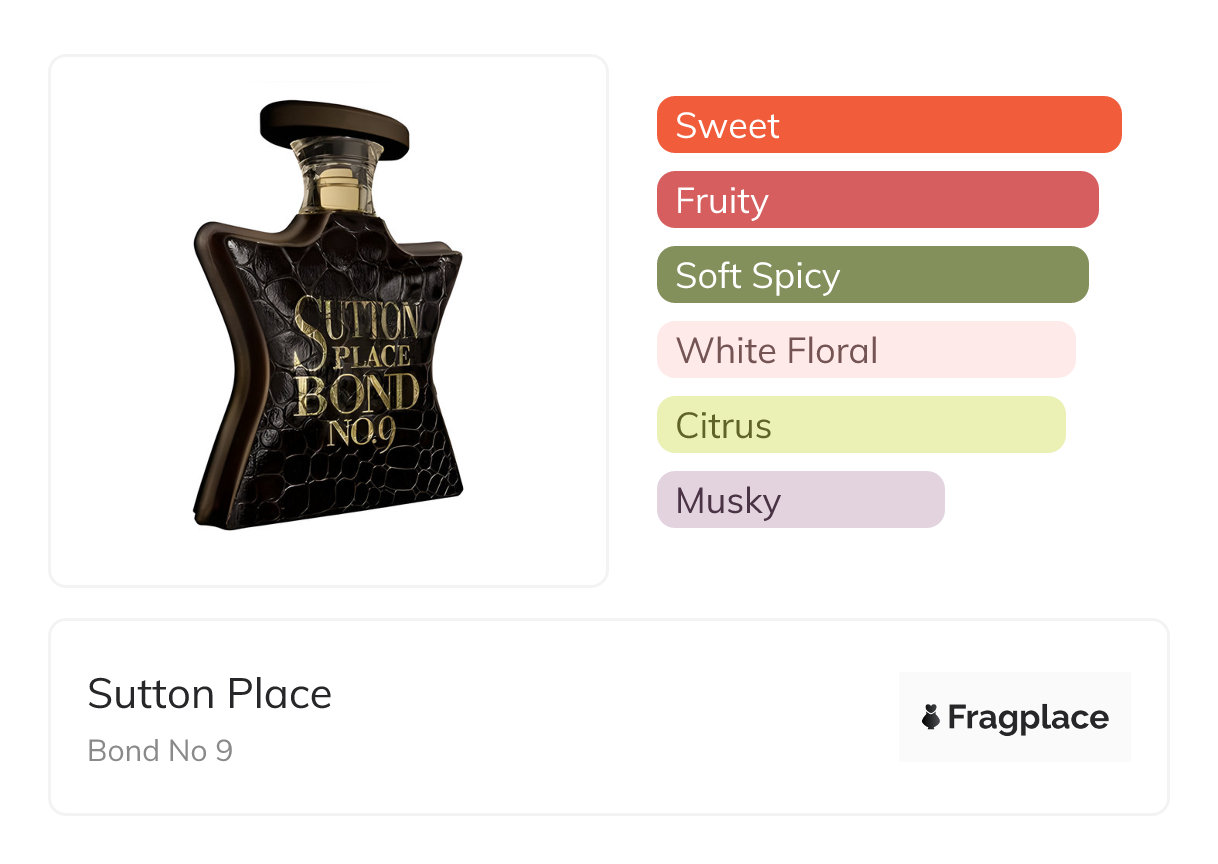The width and height of the screenshot is (1218, 864).
Task: Select the Fruity accord bar
Action: (877, 200)
